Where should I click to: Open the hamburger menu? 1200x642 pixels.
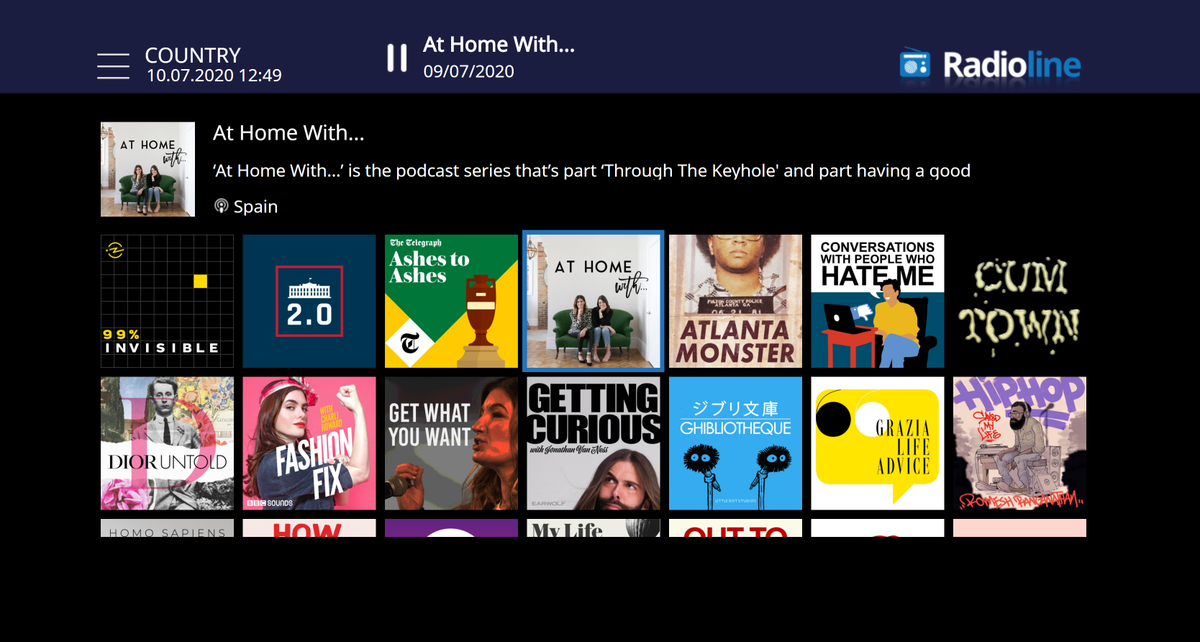113,66
